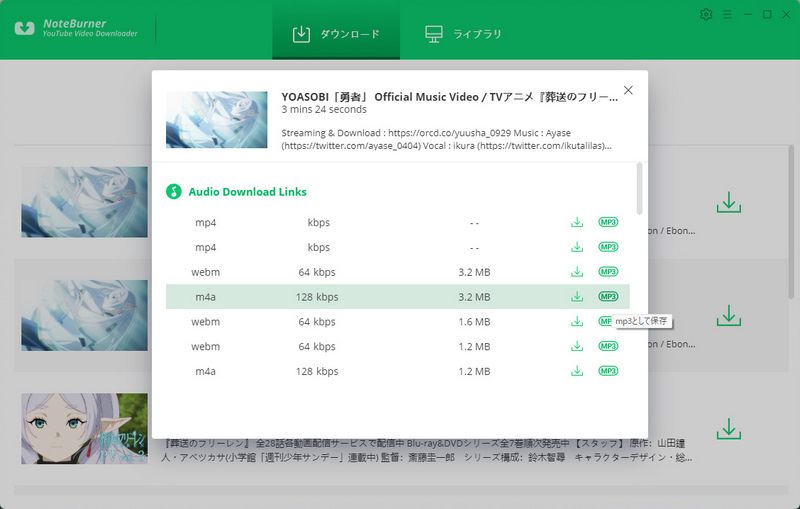Screen dimensions: 800x509
Task: Download webm 64 kbps 1.6 MB audio
Action: pyautogui.click(x=577, y=321)
